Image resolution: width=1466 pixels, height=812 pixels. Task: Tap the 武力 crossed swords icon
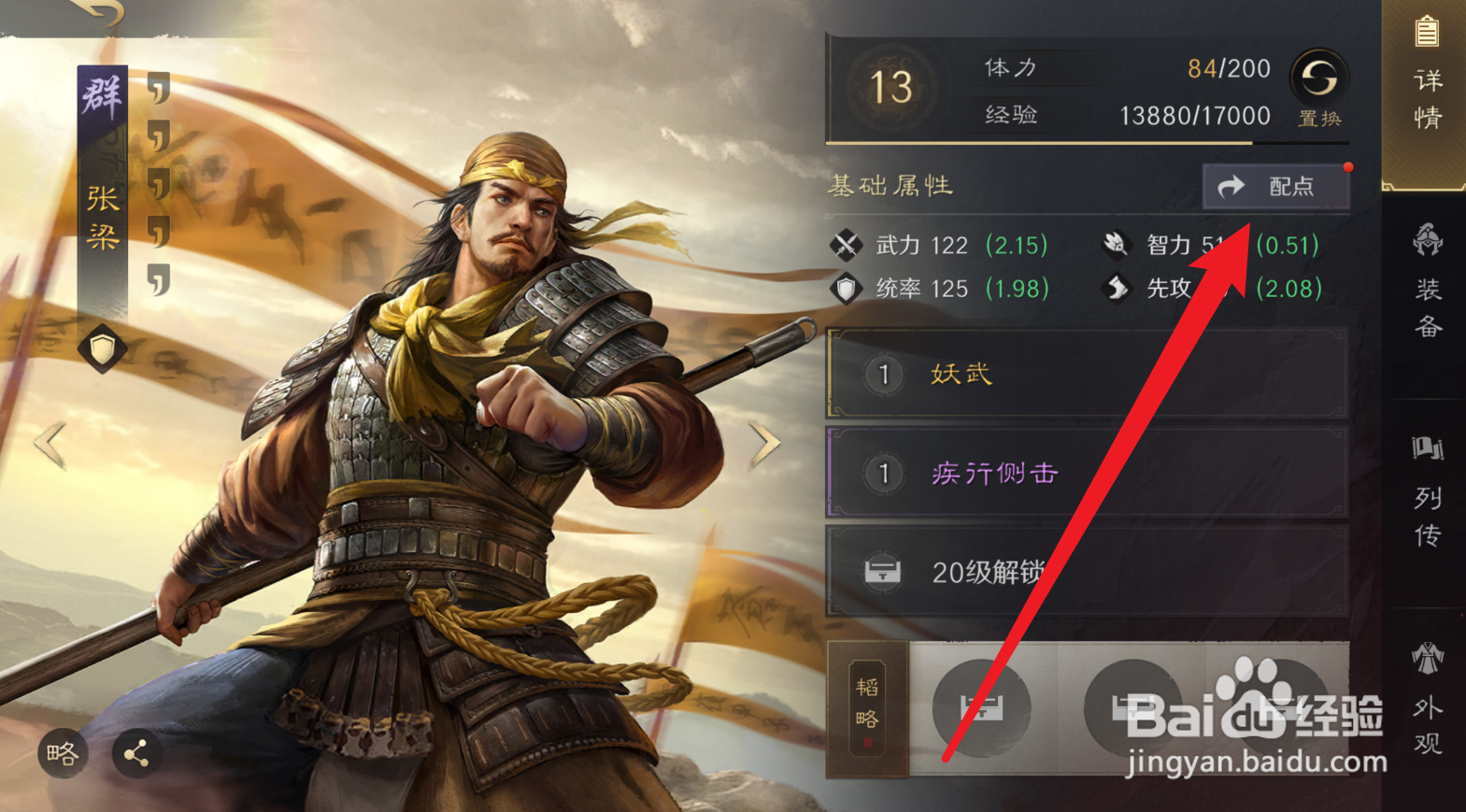pos(847,245)
